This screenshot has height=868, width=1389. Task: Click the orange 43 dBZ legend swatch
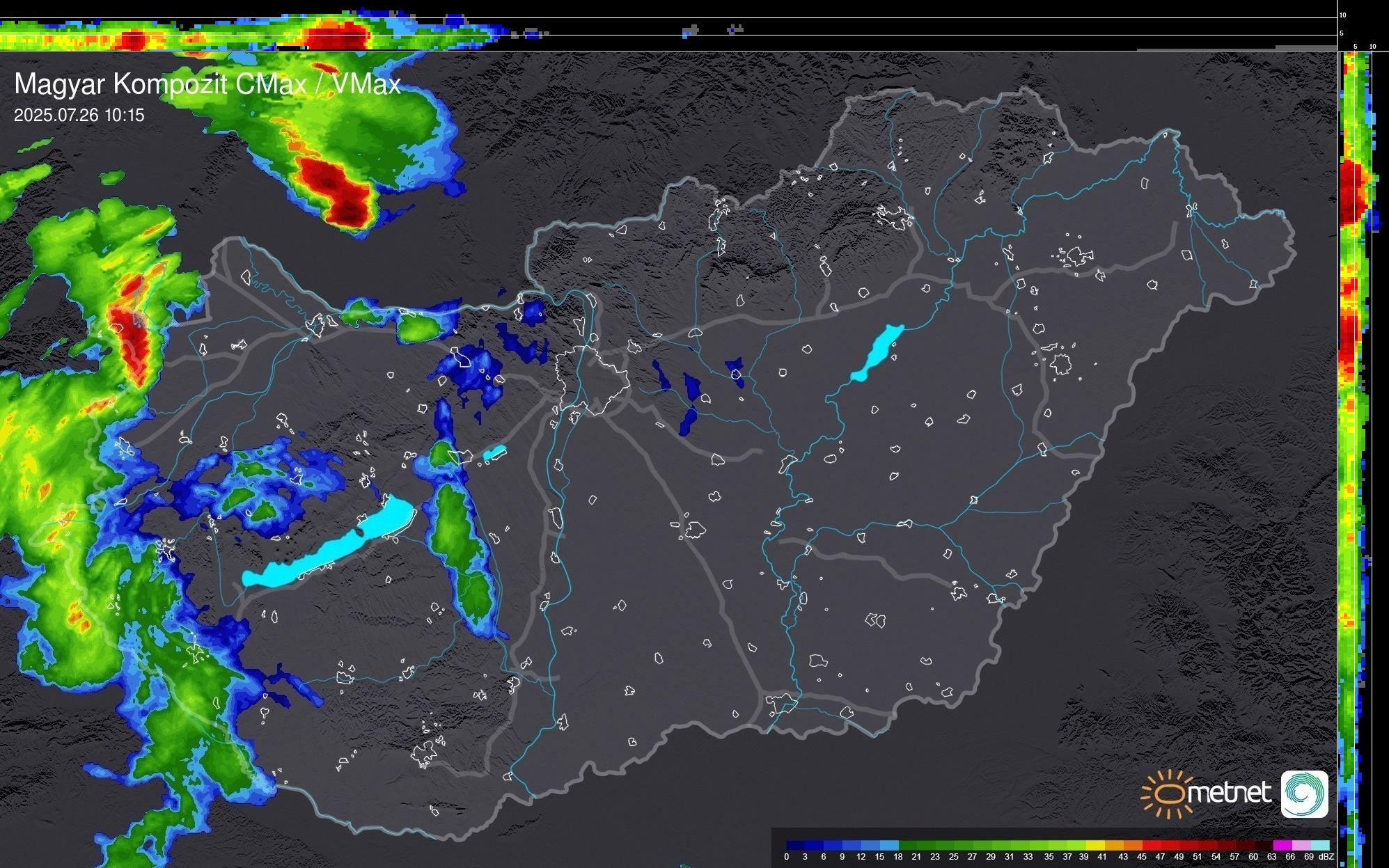(x=1132, y=845)
